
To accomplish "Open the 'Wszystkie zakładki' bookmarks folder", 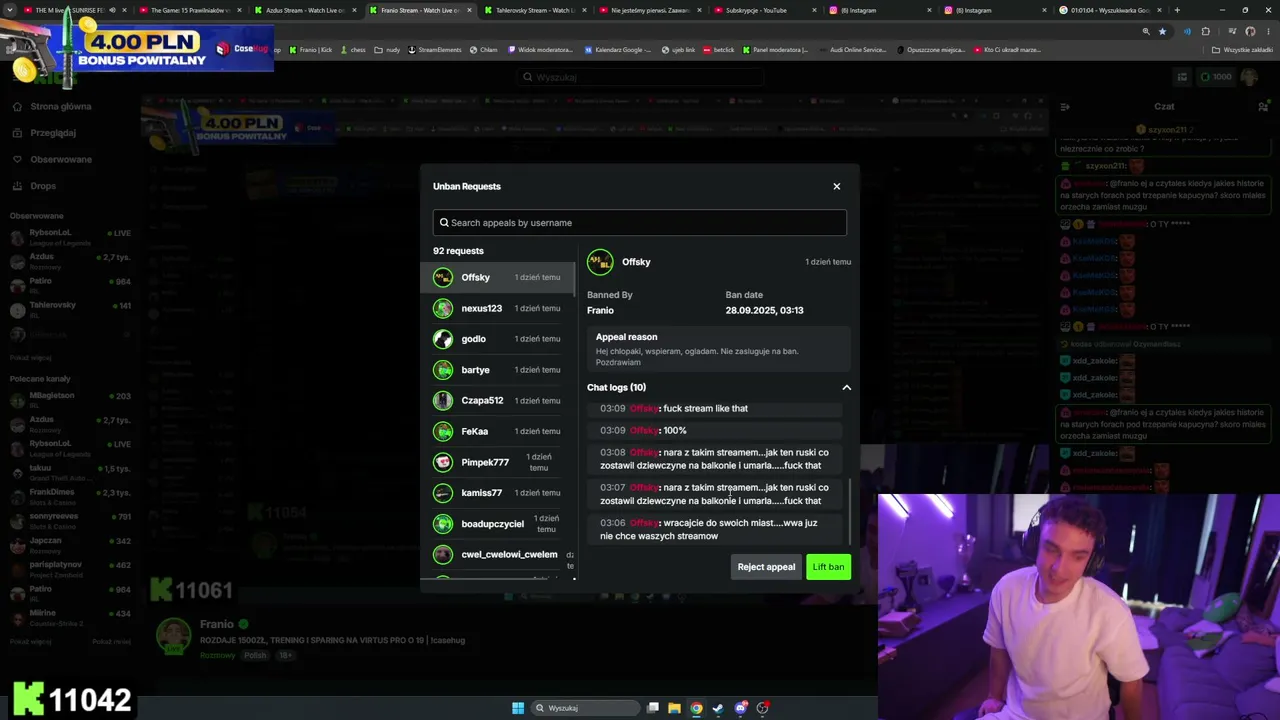I will [x=1242, y=49].
